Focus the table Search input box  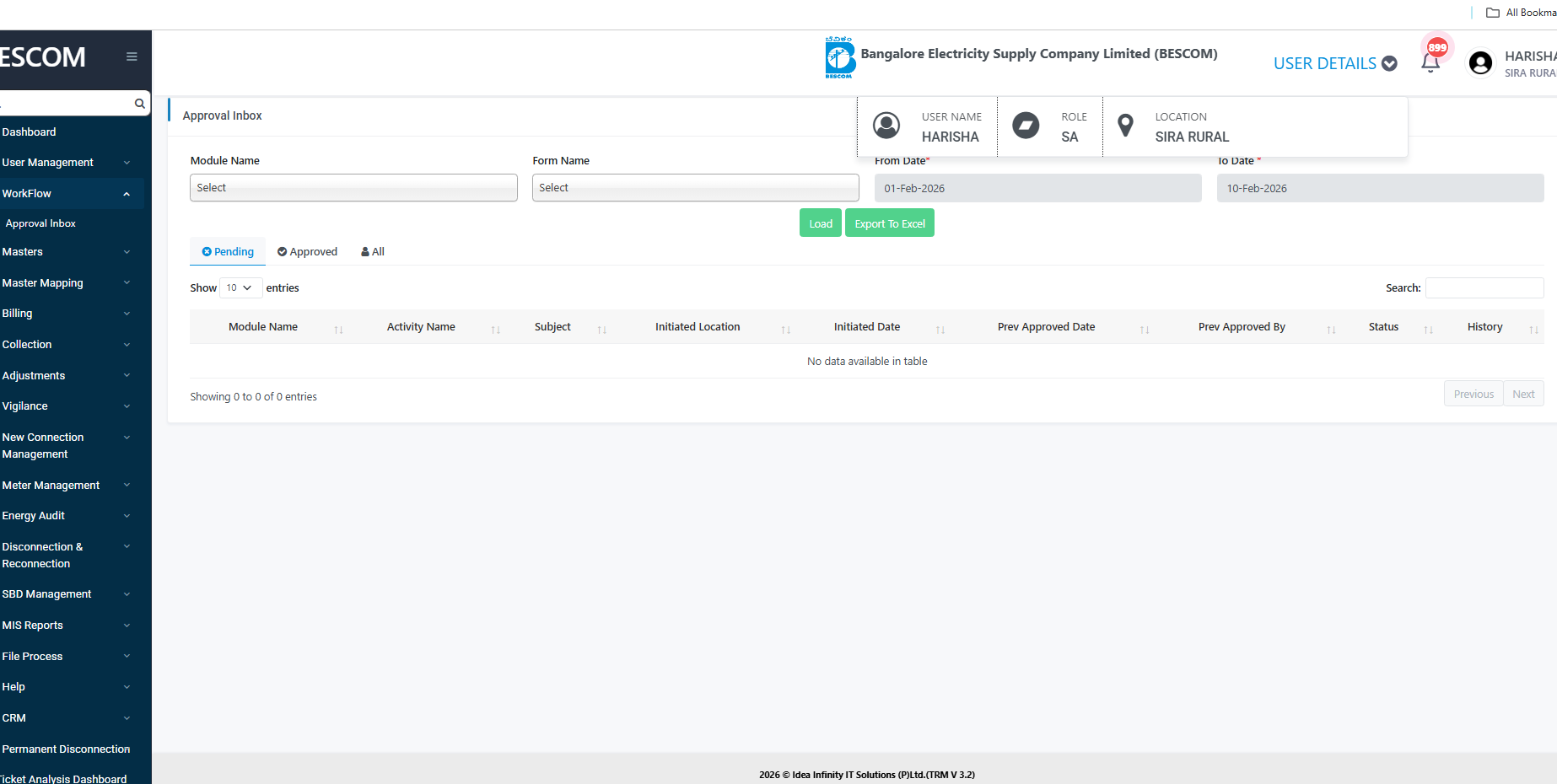1484,288
